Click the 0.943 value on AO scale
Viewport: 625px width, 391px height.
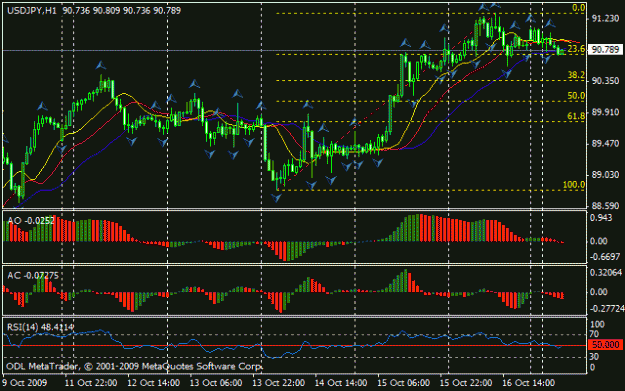coord(601,218)
